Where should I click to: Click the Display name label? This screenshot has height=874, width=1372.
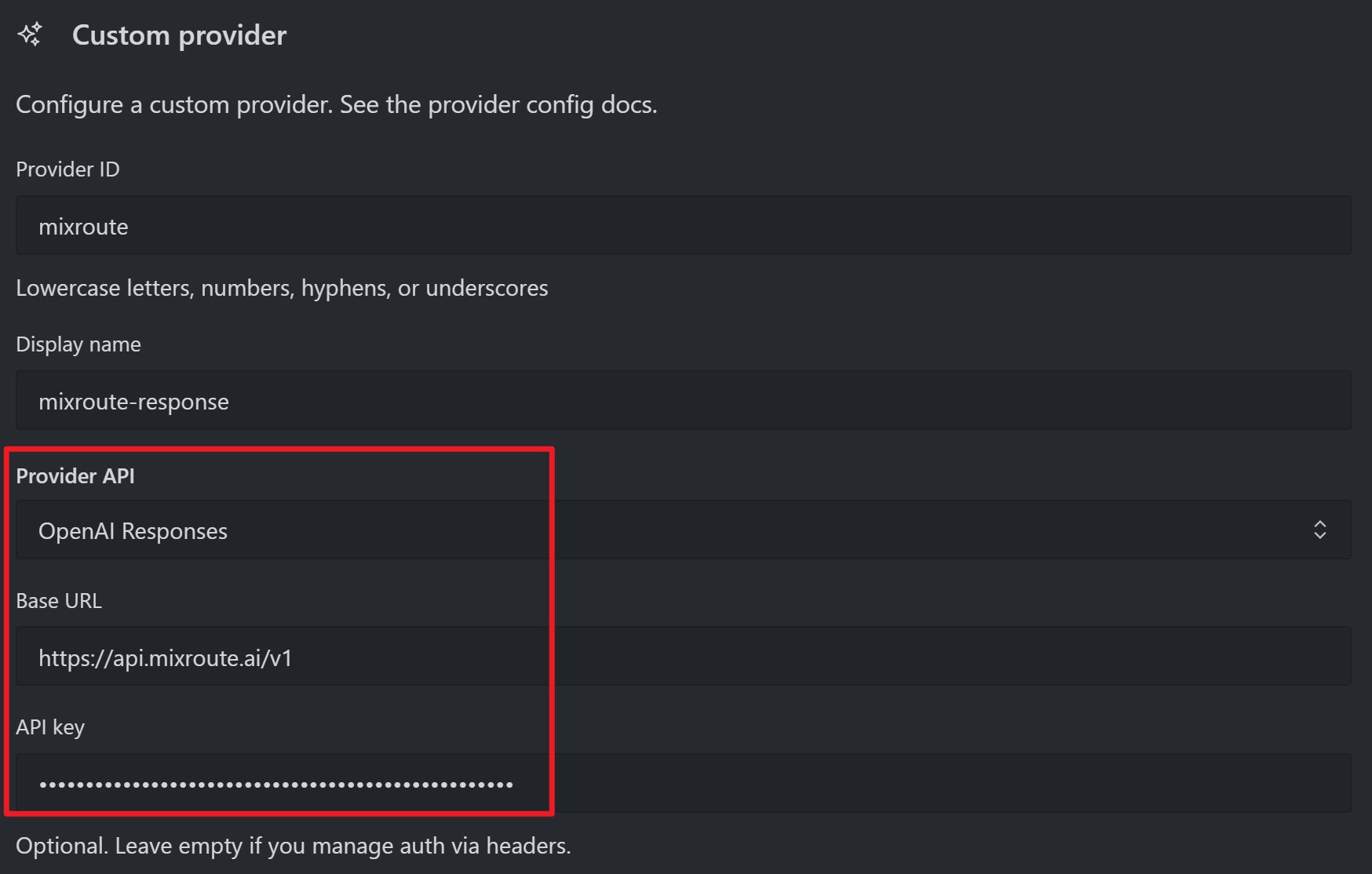tap(78, 344)
